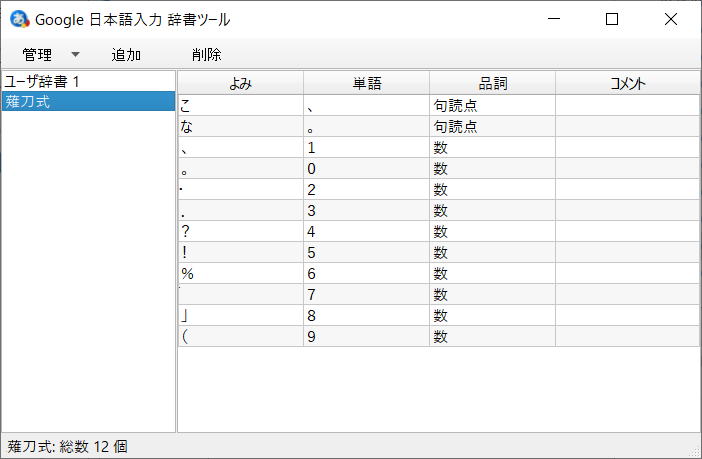Select the 単語 cell containing 3
Viewport: 702px width, 459px height.
(x=367, y=210)
